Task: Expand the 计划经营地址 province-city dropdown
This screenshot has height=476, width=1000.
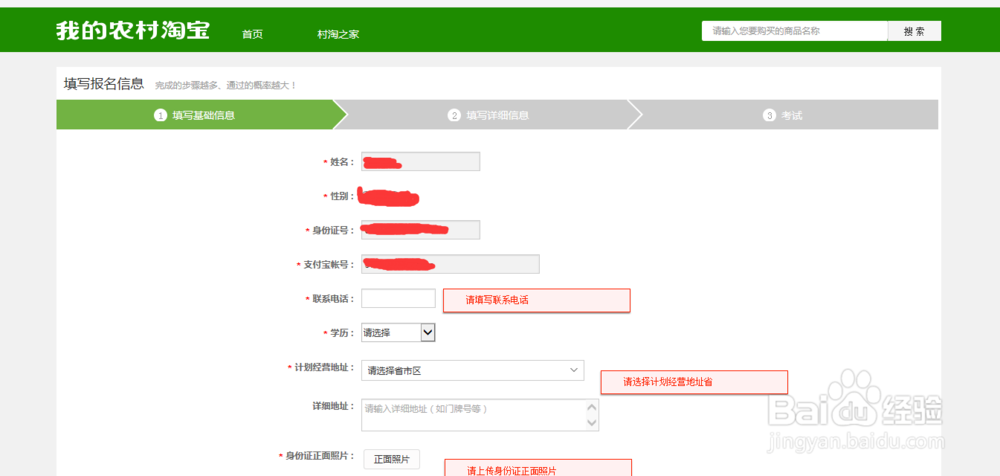Action: pyautogui.click(x=473, y=370)
